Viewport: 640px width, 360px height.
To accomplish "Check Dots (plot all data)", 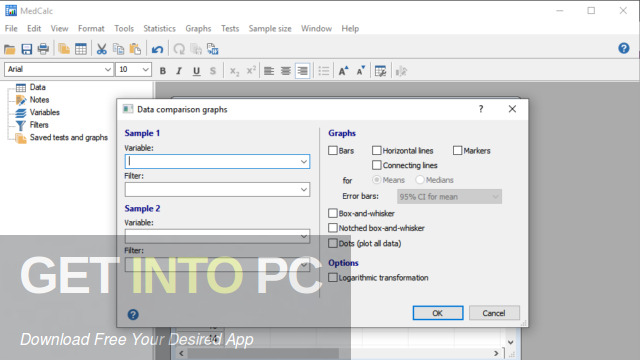I will click(x=333, y=244).
